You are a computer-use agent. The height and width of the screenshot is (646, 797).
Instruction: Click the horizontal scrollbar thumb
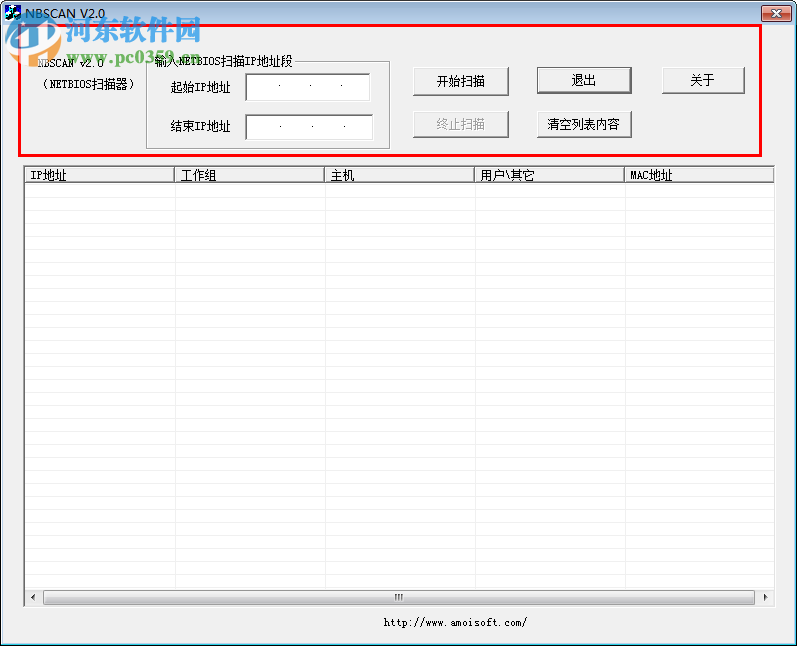coord(399,597)
